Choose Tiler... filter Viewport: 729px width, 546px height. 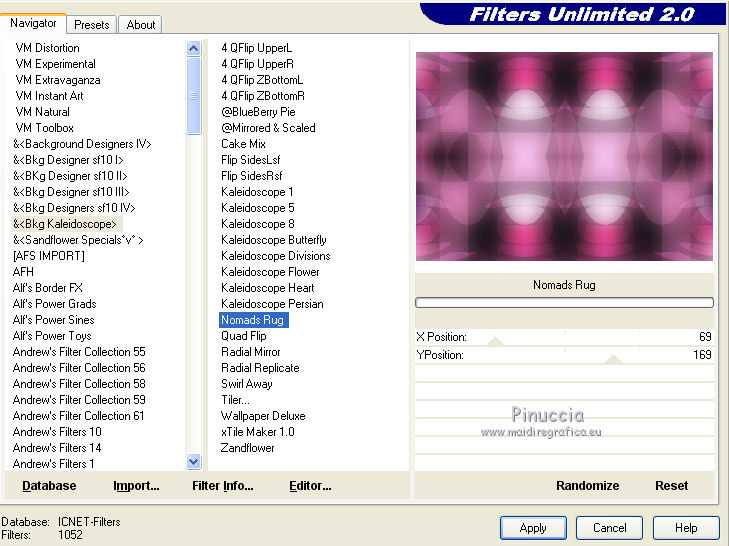pyautogui.click(x=235, y=400)
